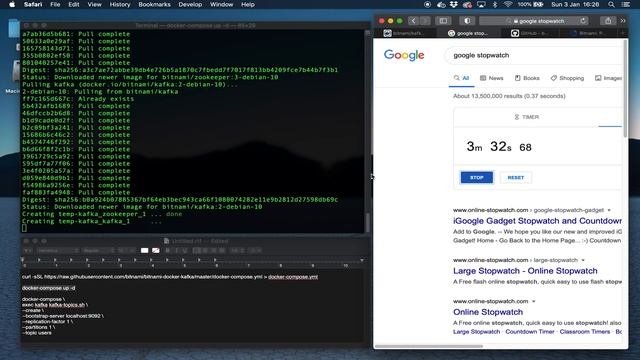Switch to the TIMER tab in widget
This screenshot has height=360, width=640.
[x=527, y=117]
